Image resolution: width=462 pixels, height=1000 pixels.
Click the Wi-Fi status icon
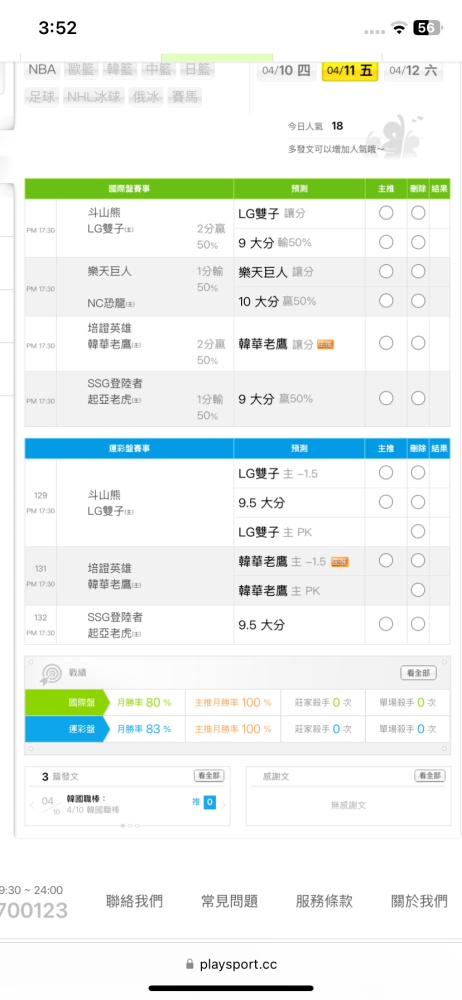tap(400, 28)
